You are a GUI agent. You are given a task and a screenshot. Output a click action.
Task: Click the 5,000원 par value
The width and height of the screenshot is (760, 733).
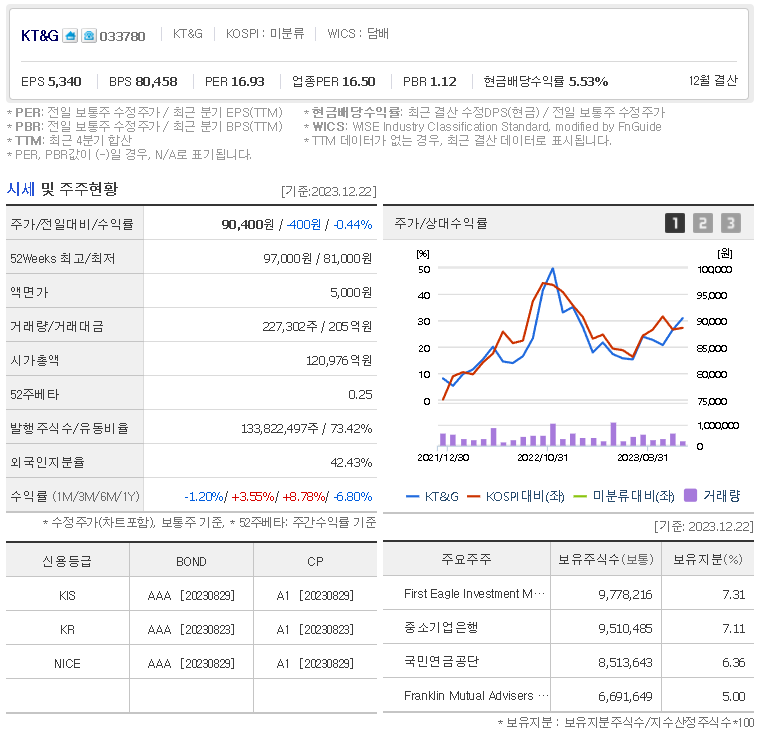pos(351,292)
